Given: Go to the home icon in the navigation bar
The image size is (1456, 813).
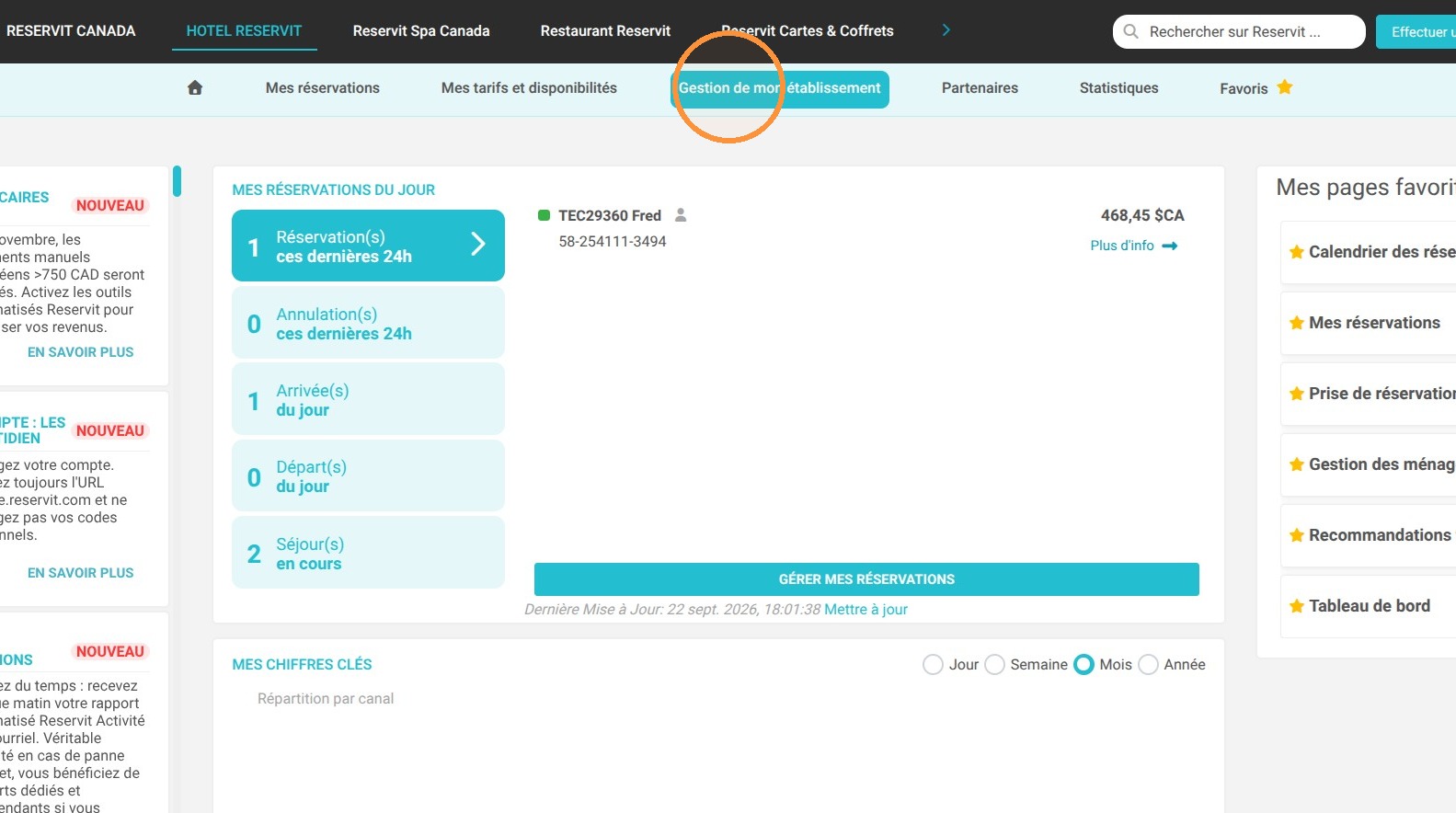Looking at the screenshot, I should pos(195,88).
